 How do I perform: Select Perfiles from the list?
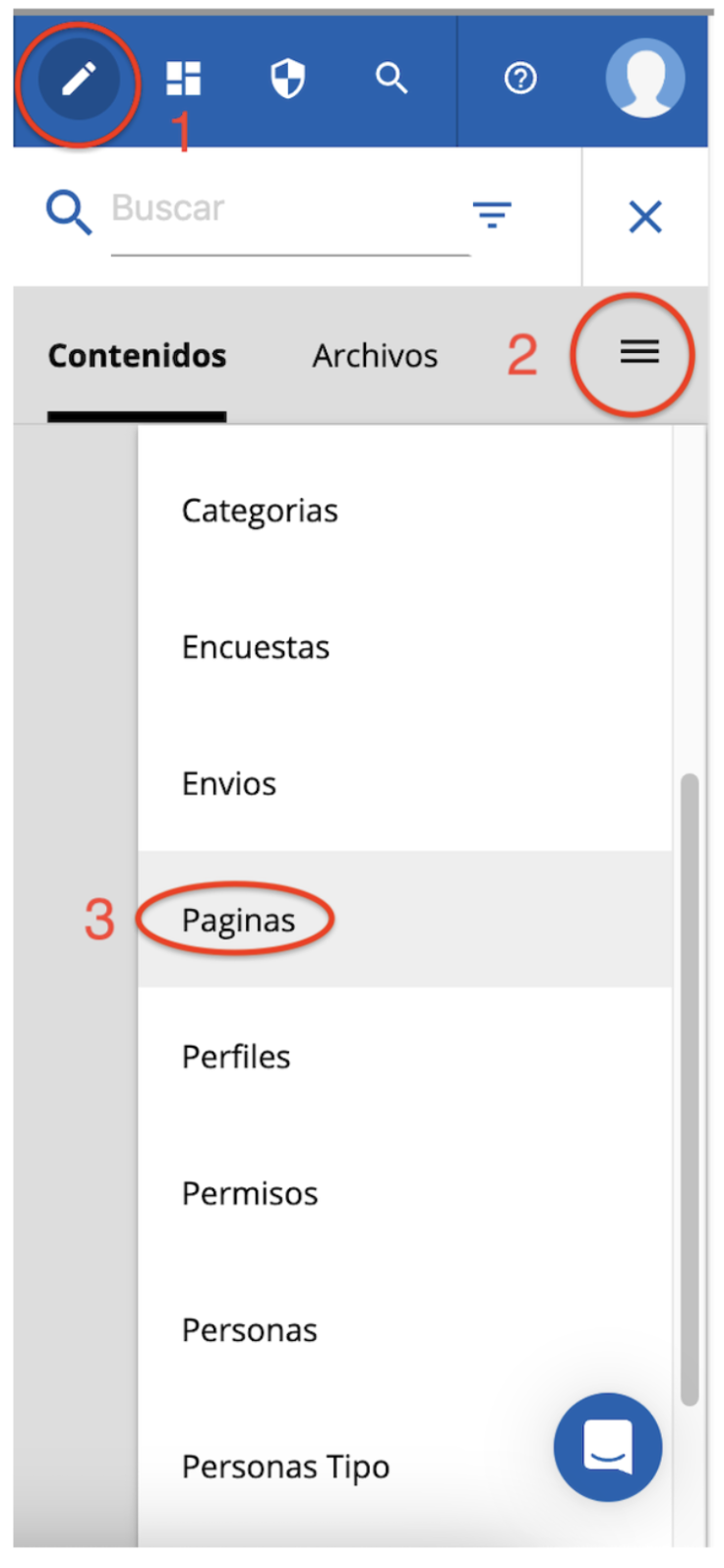pyautogui.click(x=236, y=1057)
